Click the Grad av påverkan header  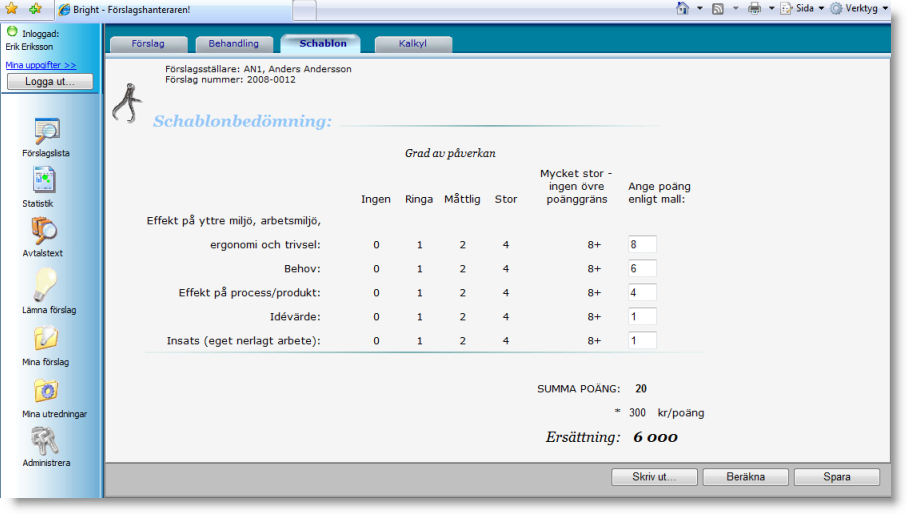coord(450,153)
